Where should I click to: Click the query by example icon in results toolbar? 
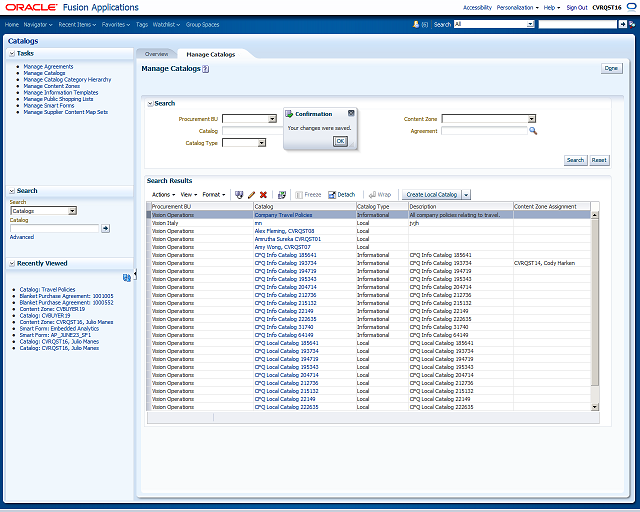(x=239, y=195)
